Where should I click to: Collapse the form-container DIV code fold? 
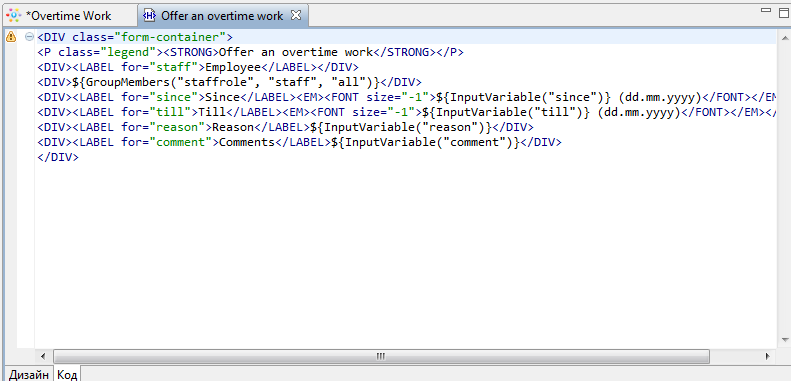(x=29, y=37)
